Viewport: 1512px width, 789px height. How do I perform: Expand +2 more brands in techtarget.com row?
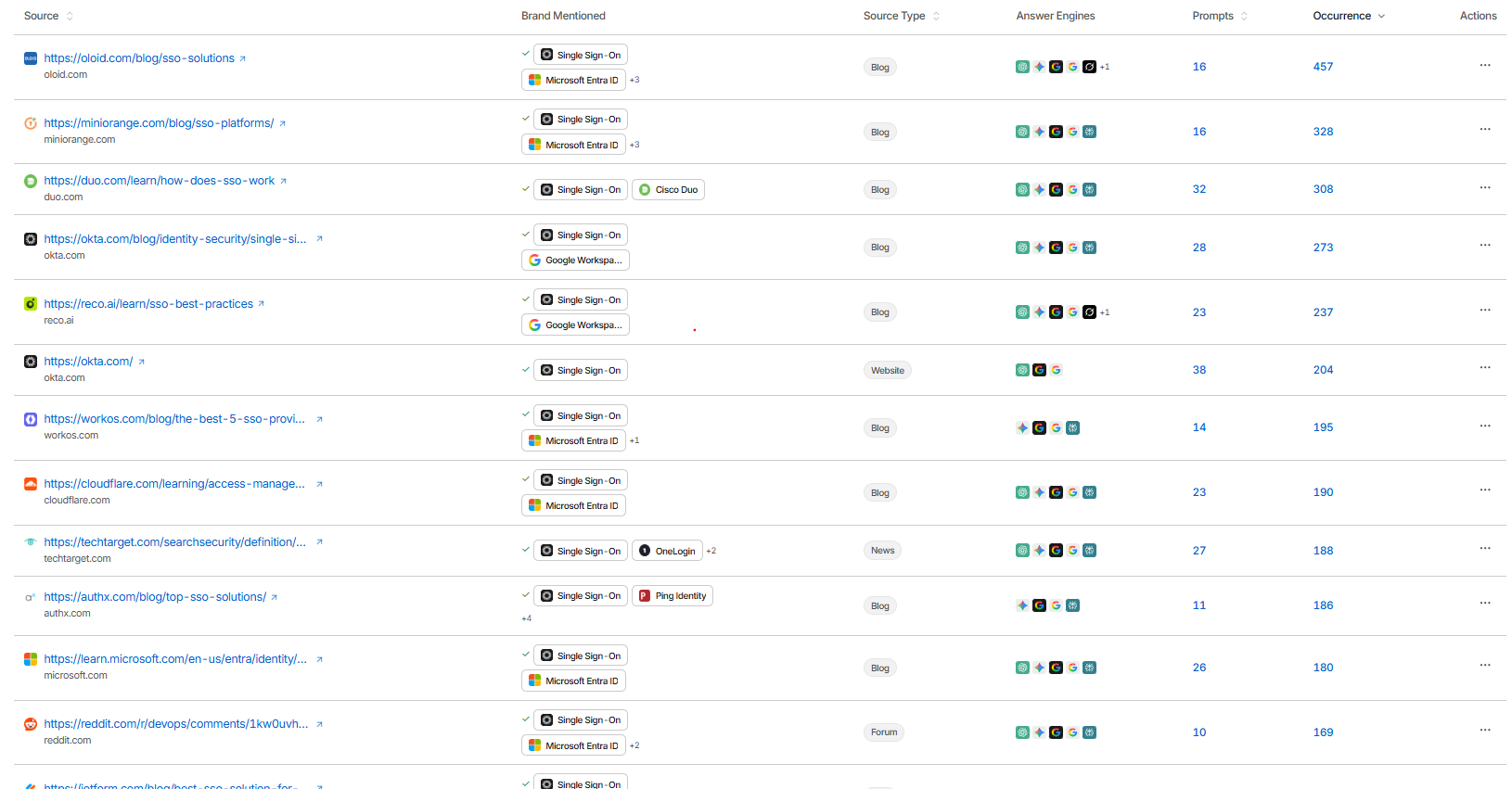pyautogui.click(x=711, y=552)
